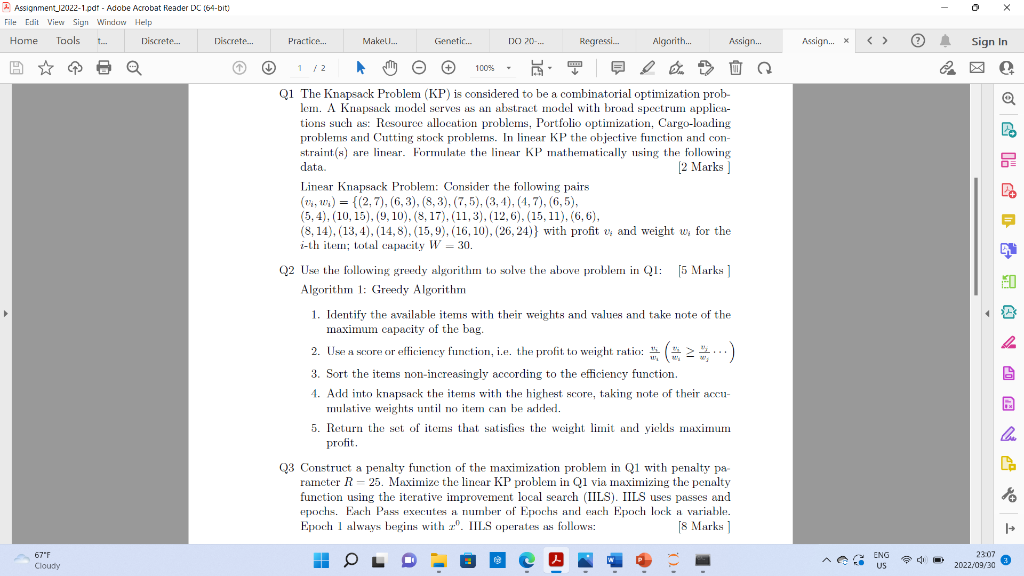This screenshot has height=576, width=1024.
Task: Activate the Selection arrow tool
Action: 361,68
